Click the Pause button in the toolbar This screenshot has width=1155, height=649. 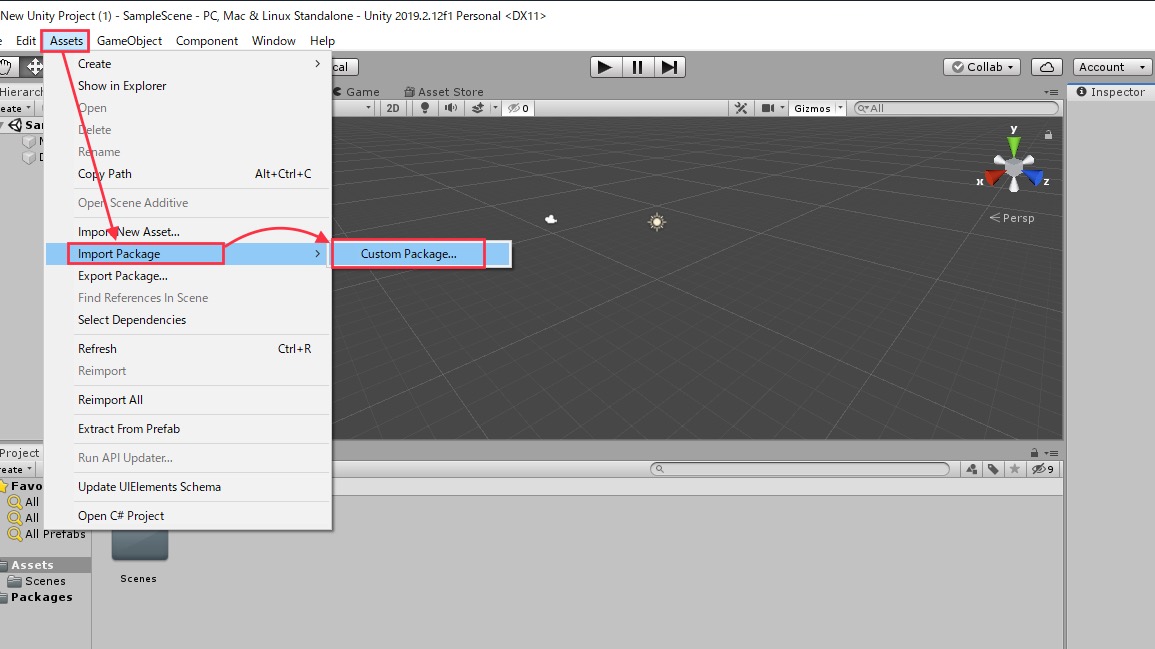click(637, 67)
